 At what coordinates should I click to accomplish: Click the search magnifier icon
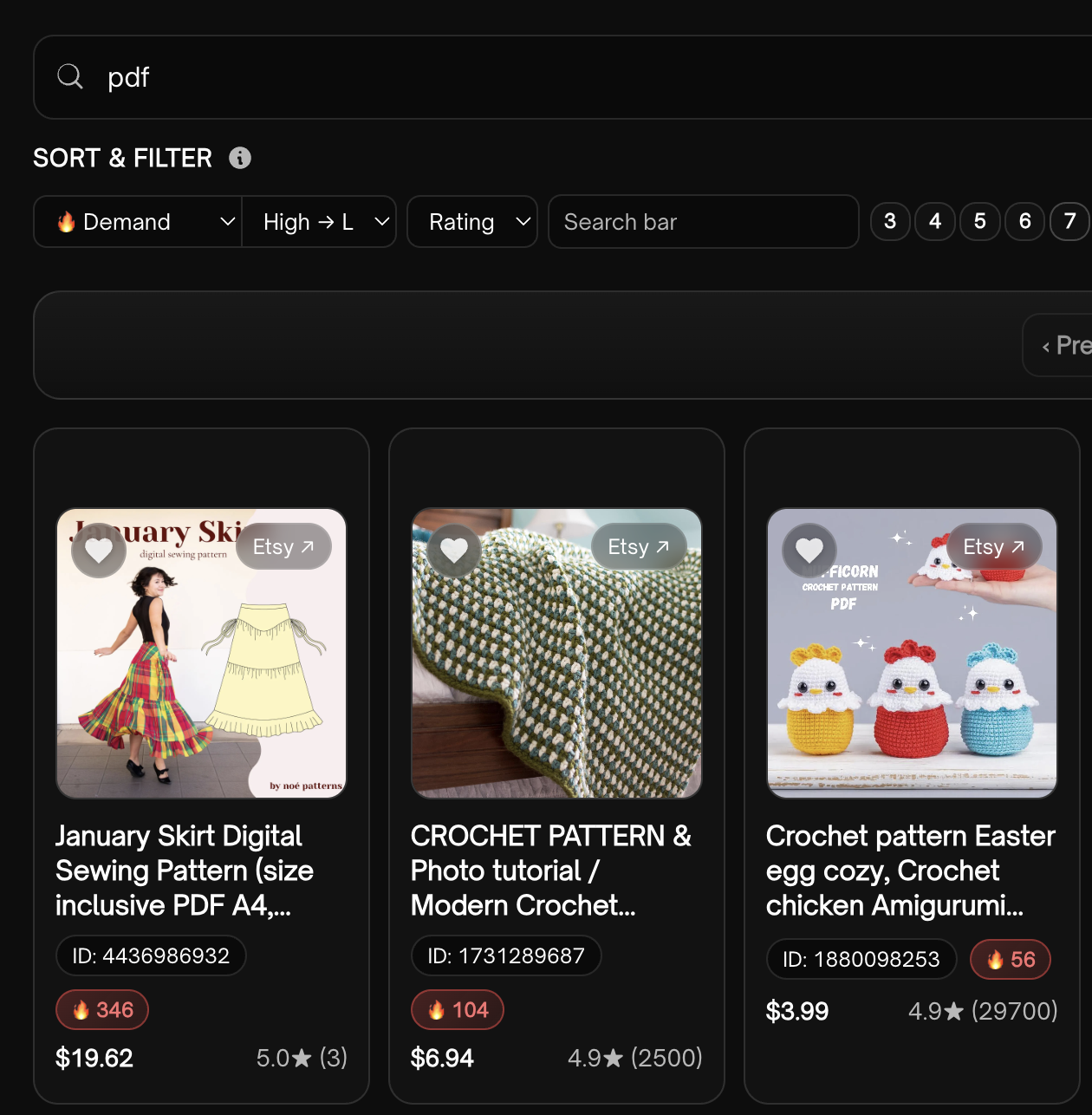click(70, 77)
